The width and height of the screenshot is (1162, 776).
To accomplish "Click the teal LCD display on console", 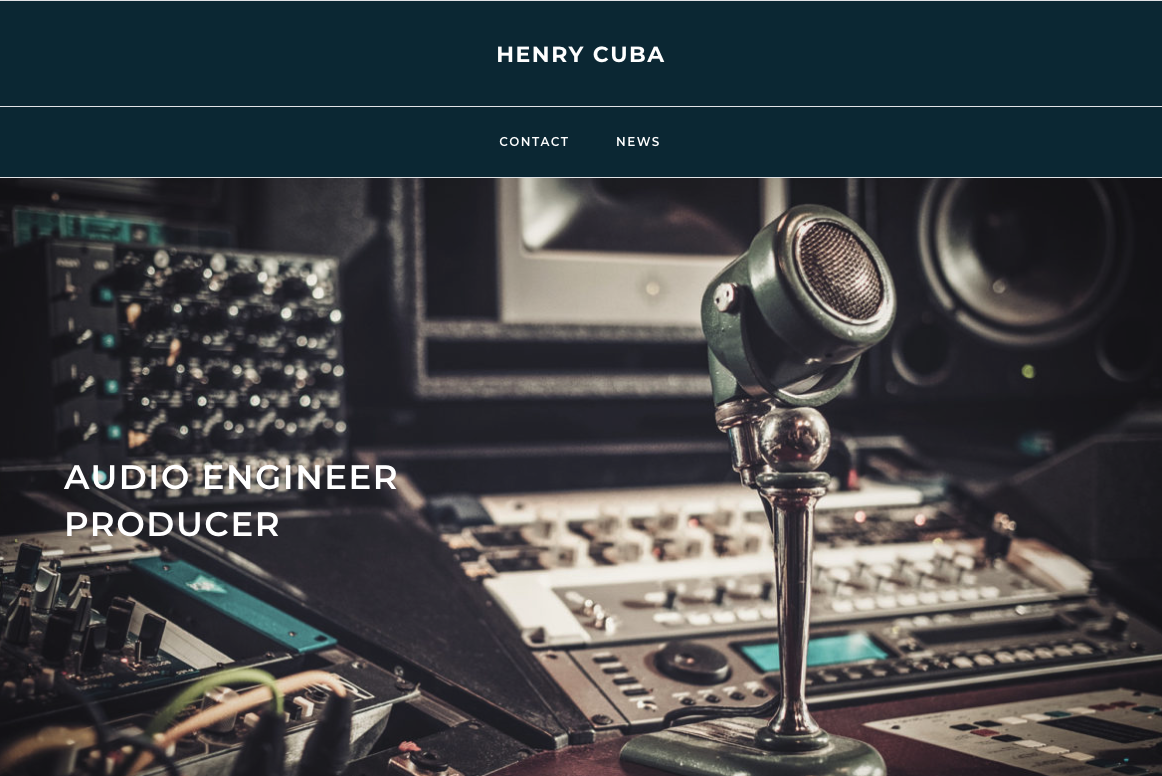I will click(815, 651).
